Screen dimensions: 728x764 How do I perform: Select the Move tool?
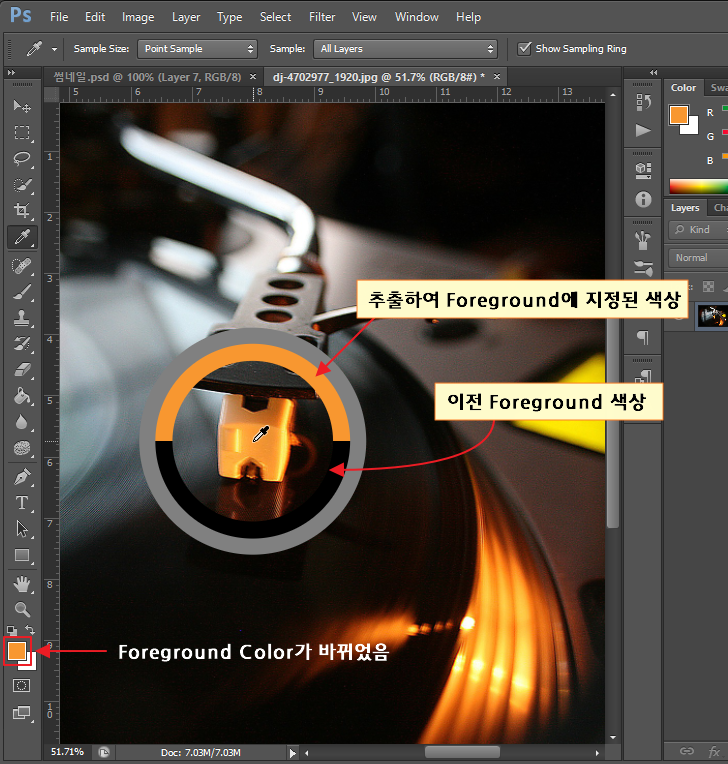pyautogui.click(x=21, y=106)
